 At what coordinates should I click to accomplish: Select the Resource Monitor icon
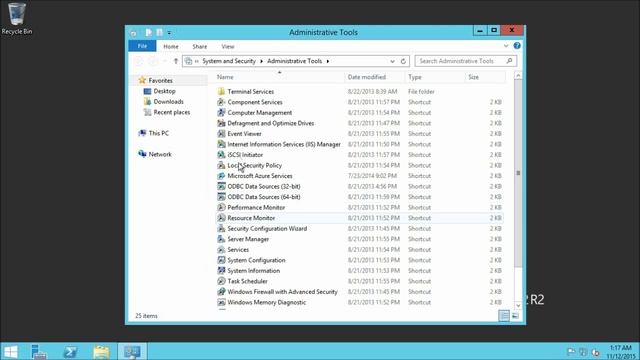tap(221, 218)
